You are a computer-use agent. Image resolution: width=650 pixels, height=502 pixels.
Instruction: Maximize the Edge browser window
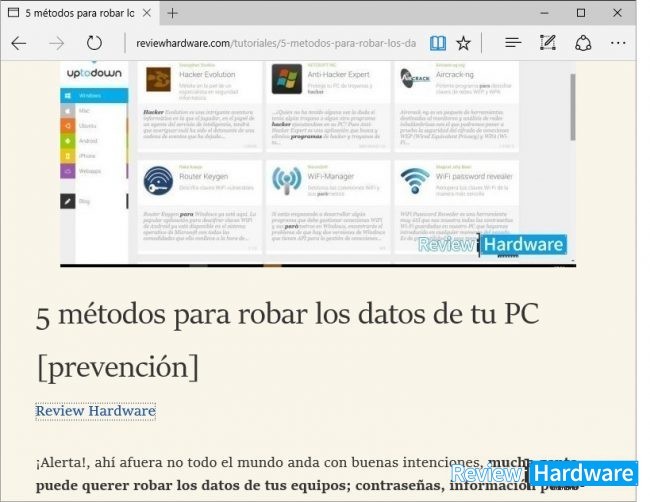click(x=581, y=13)
